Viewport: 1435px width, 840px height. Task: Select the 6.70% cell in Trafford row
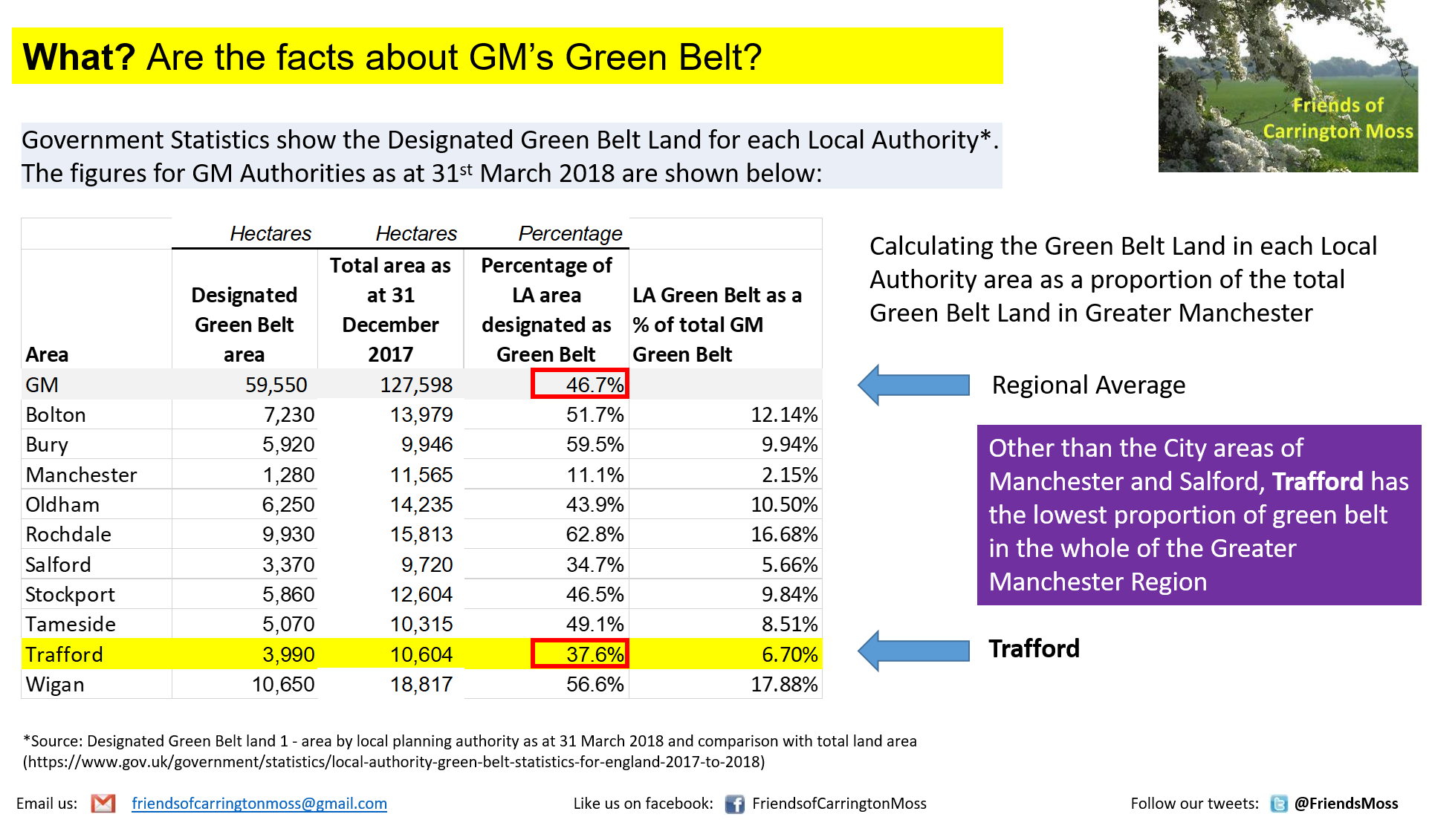[789, 654]
